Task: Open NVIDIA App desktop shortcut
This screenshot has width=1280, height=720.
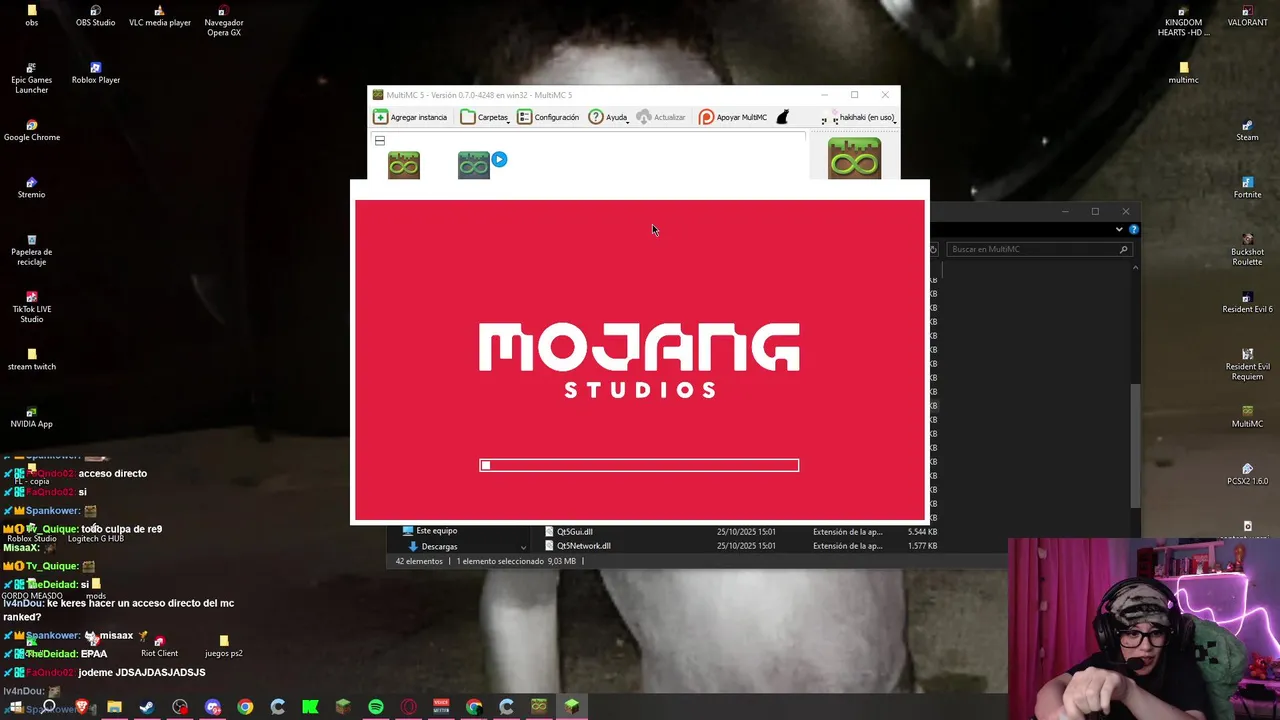Action: 32,417
